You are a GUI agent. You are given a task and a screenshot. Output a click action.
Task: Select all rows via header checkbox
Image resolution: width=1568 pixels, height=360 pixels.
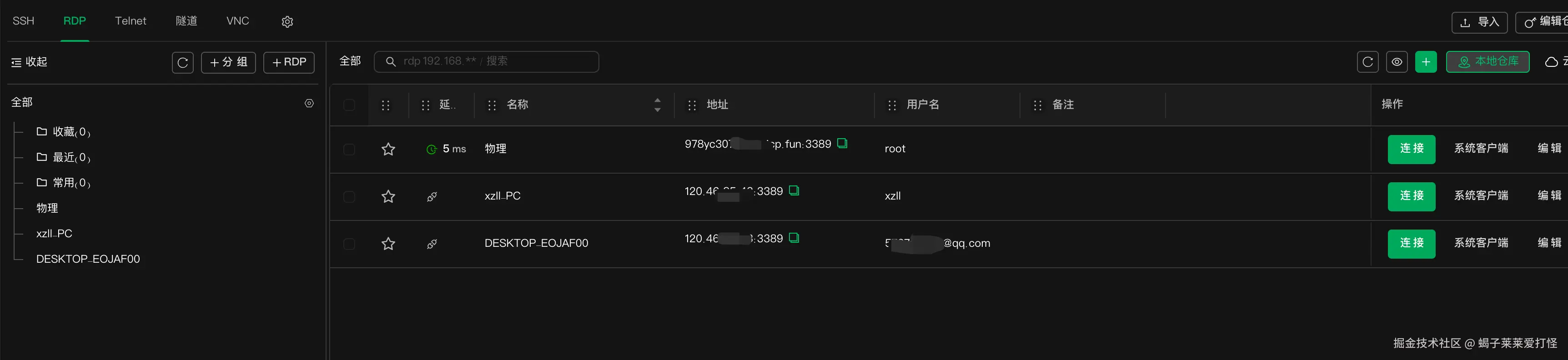[349, 105]
